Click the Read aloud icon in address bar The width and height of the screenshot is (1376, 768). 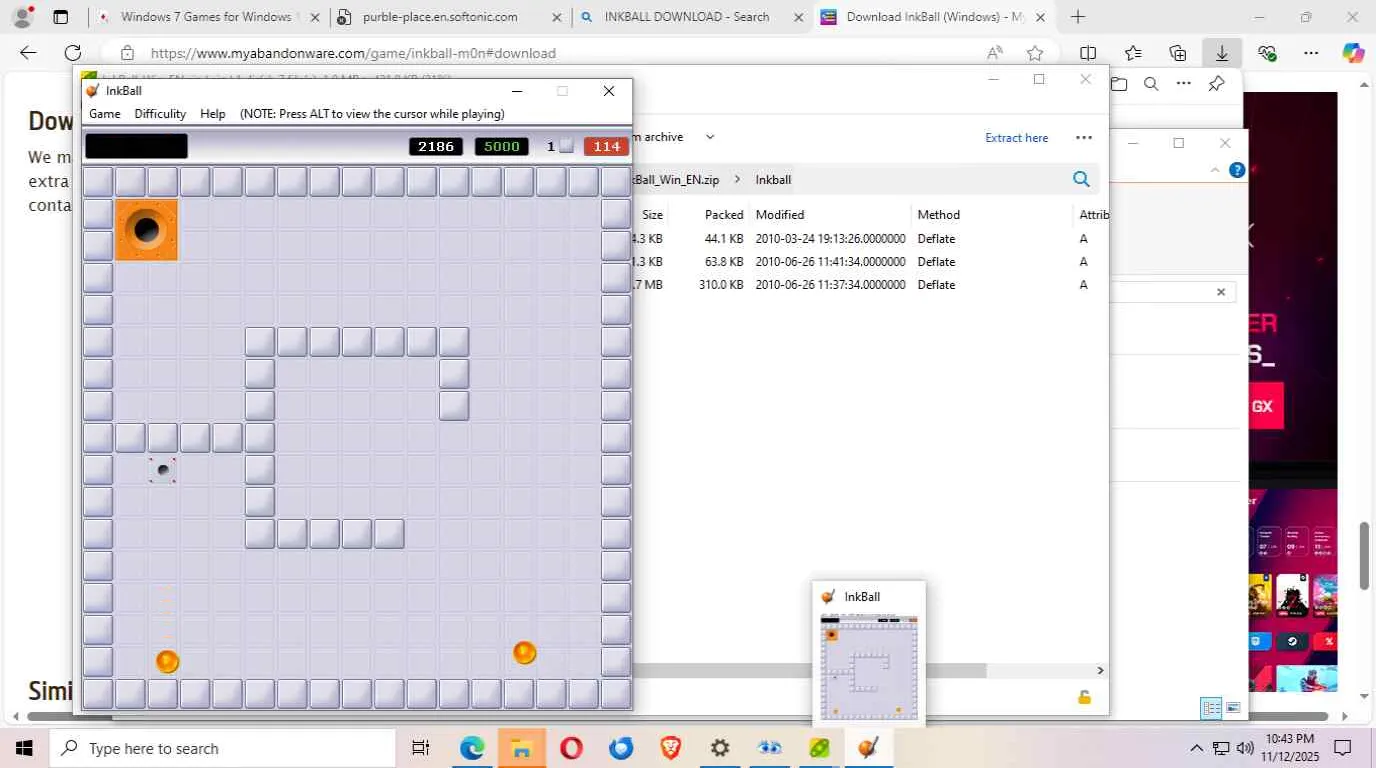(x=995, y=53)
